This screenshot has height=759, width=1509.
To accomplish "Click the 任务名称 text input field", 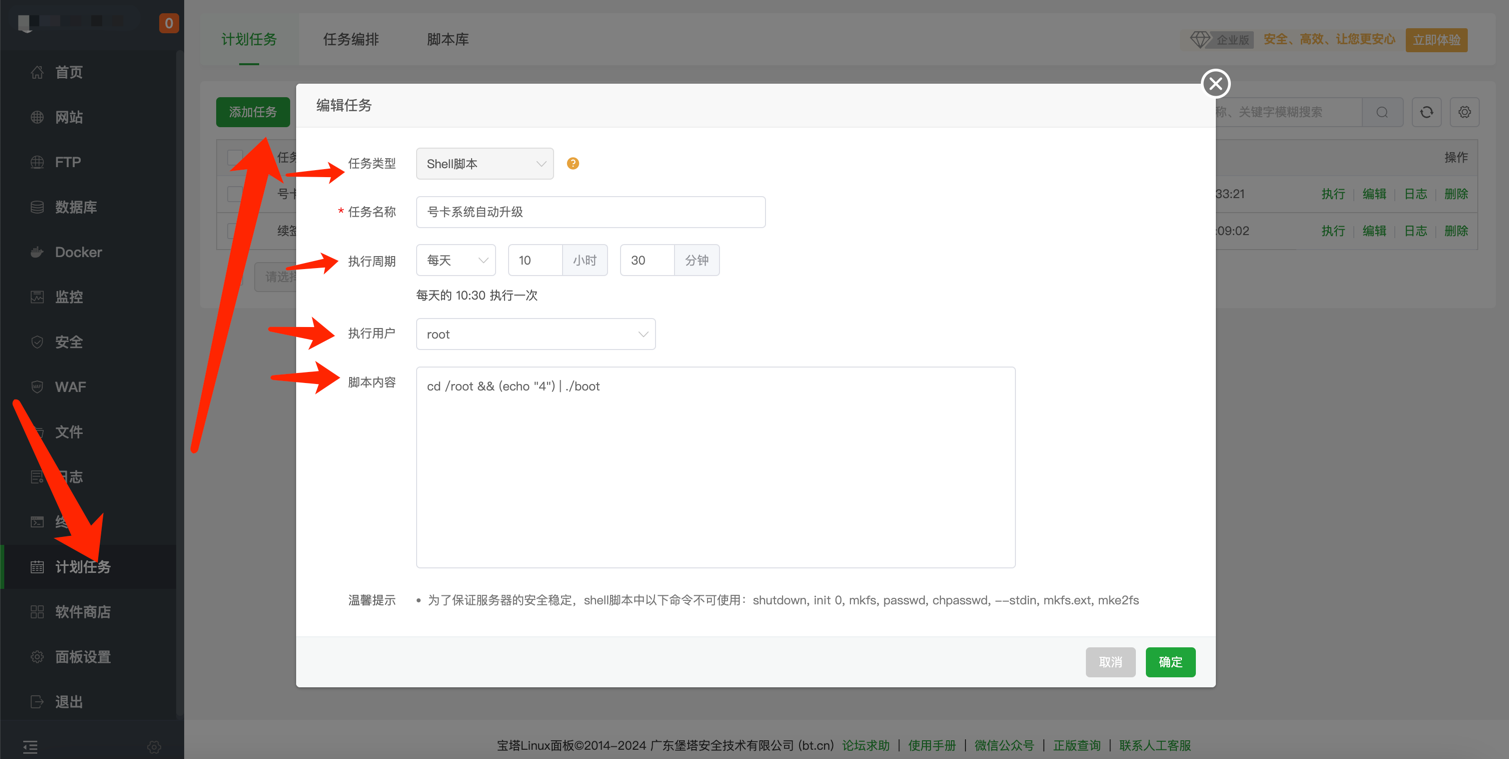I will pyautogui.click(x=590, y=212).
